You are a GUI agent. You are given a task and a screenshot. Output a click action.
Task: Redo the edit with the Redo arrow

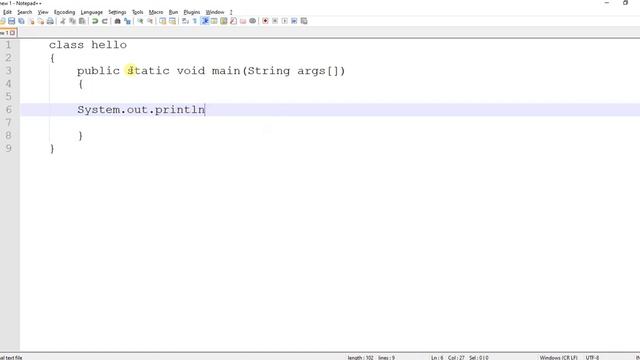tap(104, 21)
